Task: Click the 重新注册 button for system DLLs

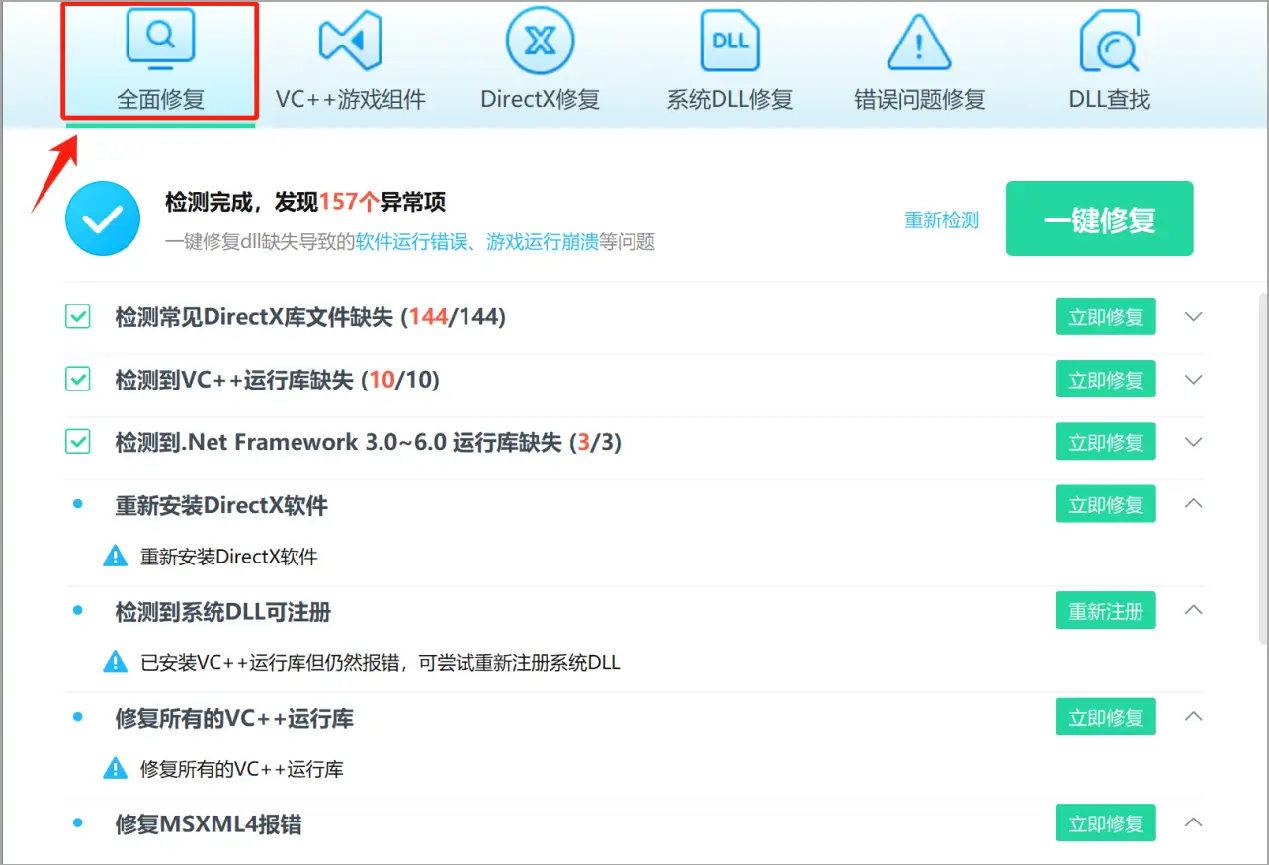Action: click(1105, 610)
